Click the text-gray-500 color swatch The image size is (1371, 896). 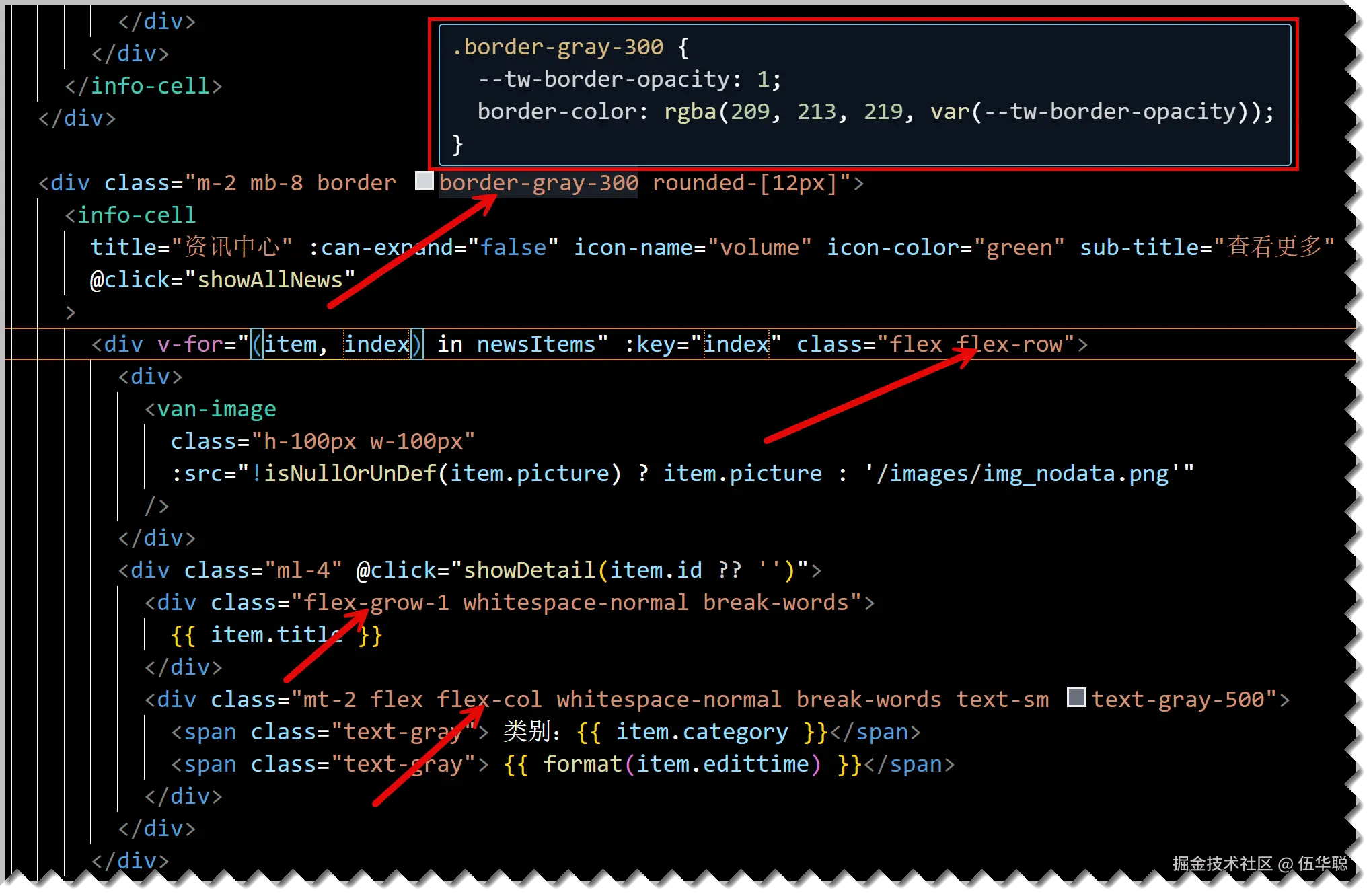pos(1076,698)
